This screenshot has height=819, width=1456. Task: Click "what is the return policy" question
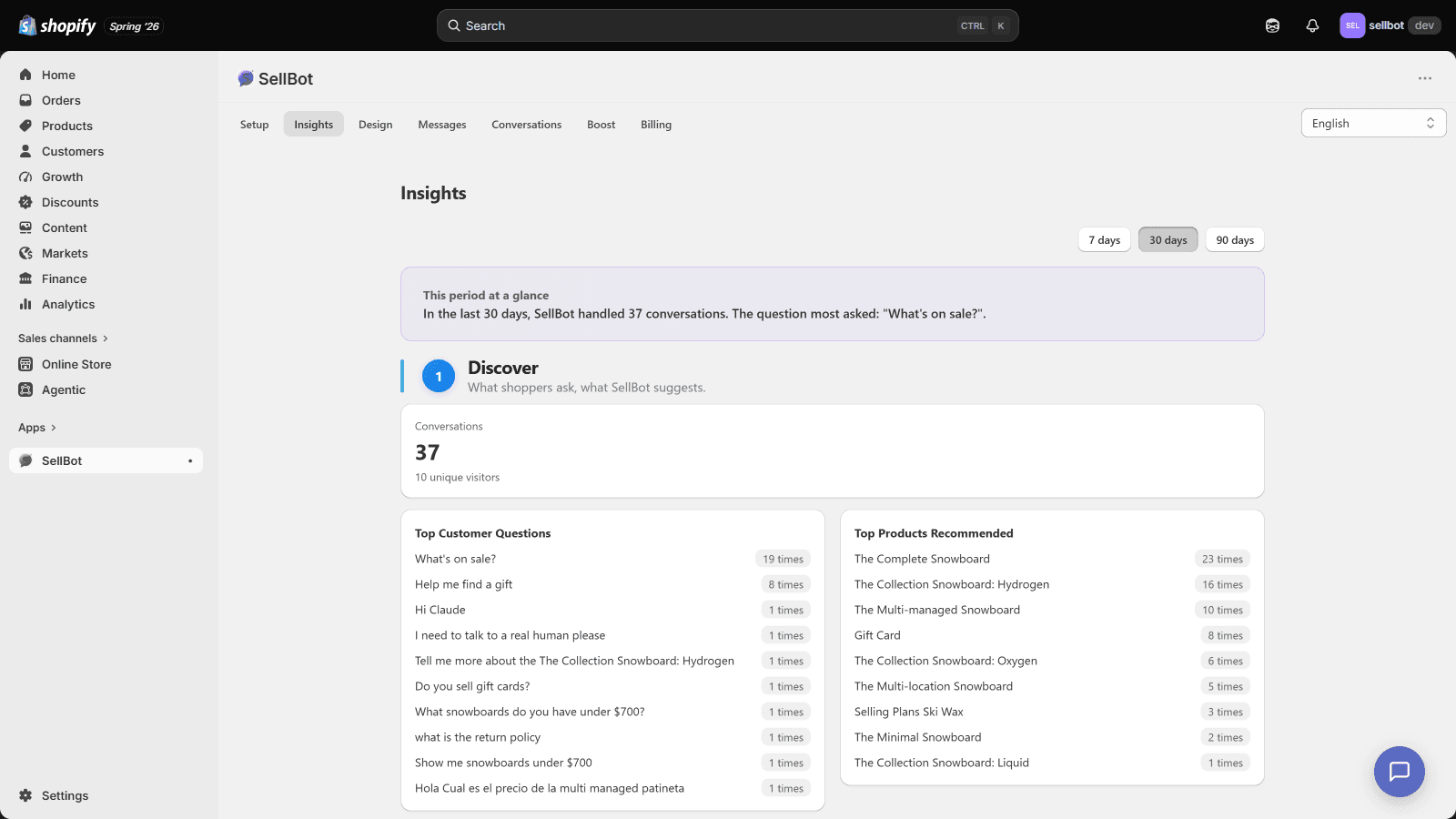pyautogui.click(x=478, y=737)
